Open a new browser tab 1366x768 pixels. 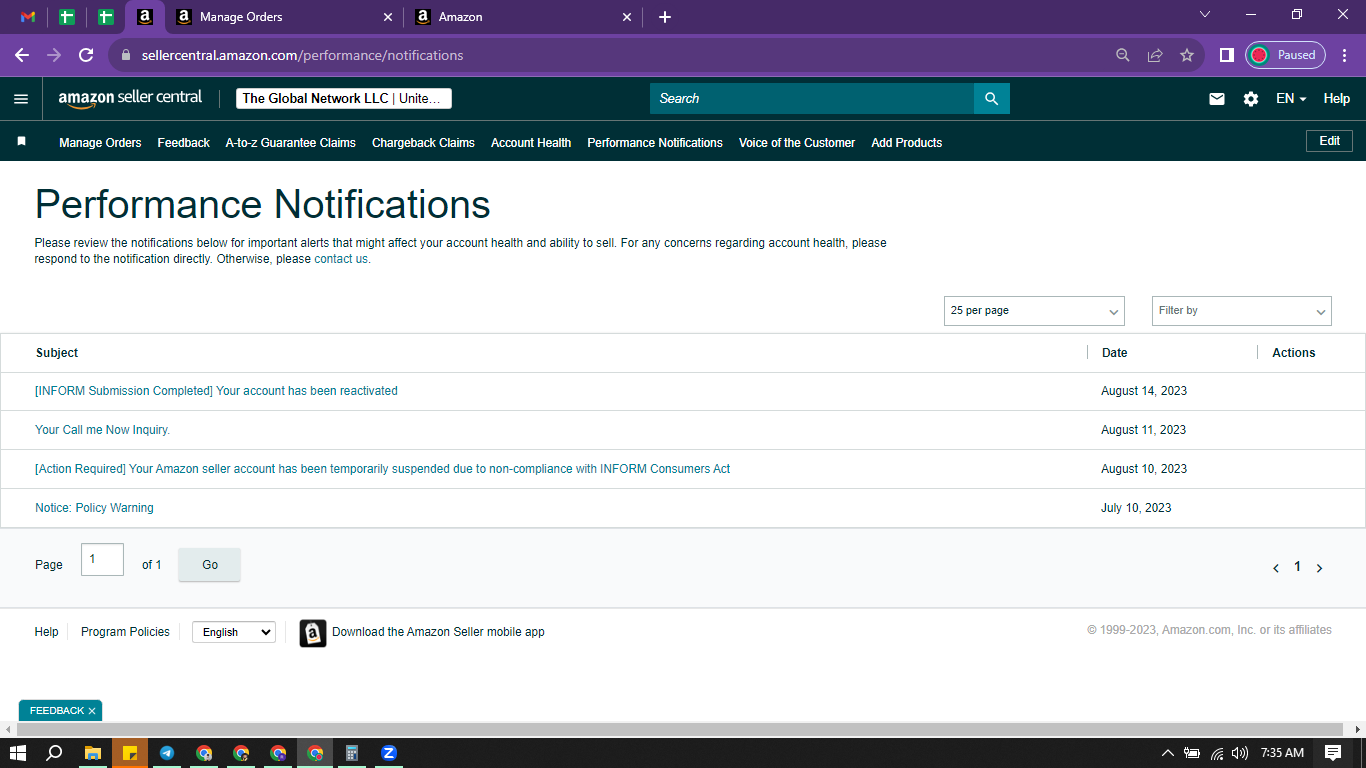click(x=665, y=17)
